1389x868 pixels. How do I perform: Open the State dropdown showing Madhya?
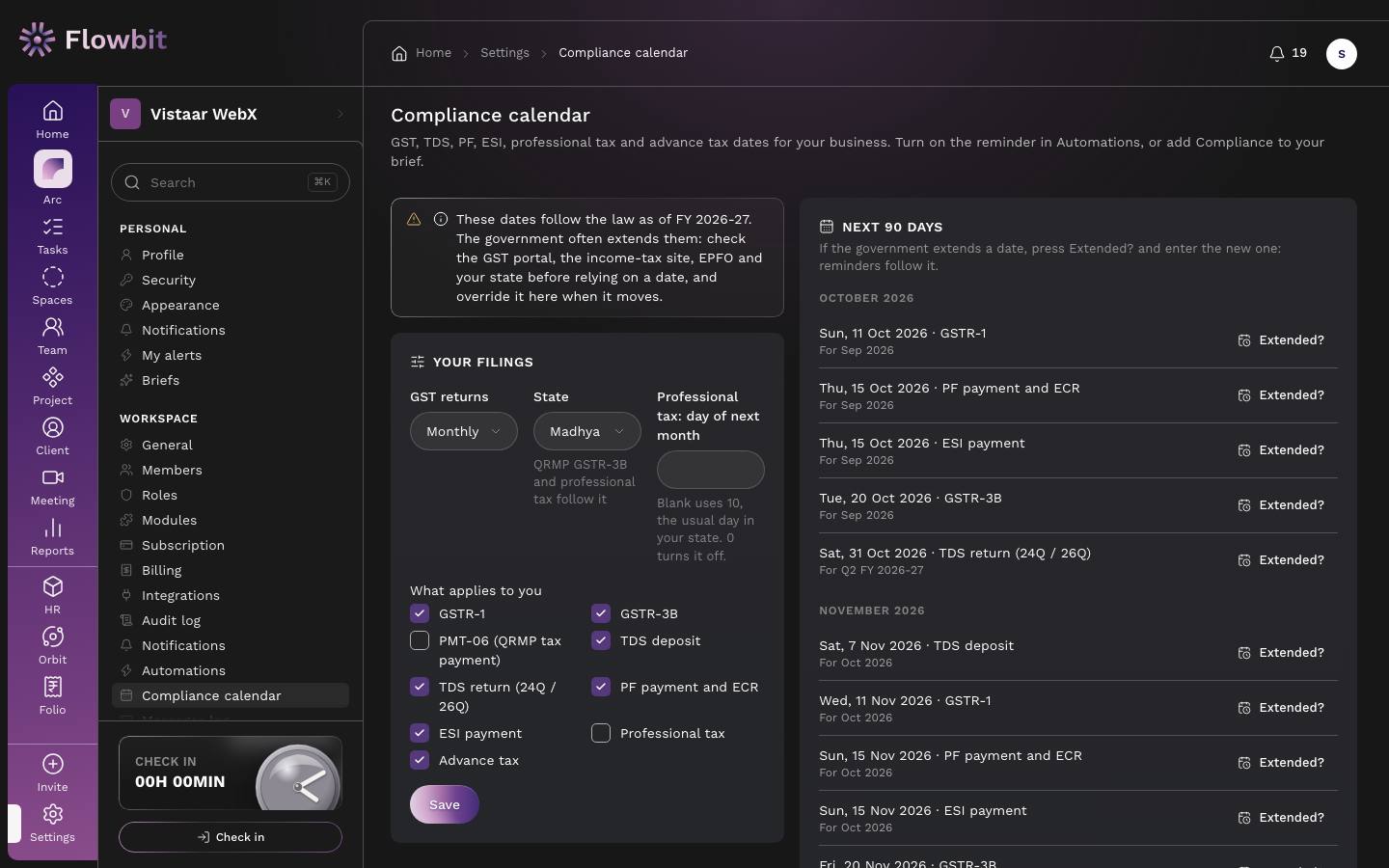tap(587, 431)
